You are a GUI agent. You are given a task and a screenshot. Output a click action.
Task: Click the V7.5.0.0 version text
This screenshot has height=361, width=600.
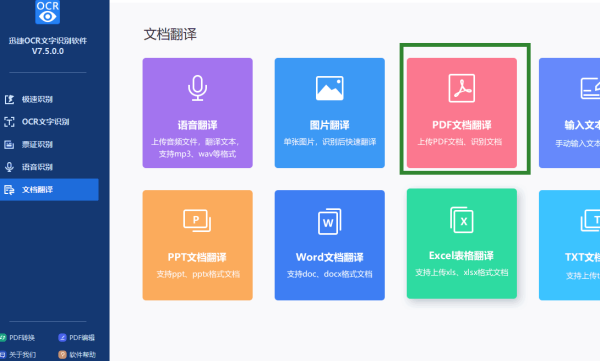point(48,51)
